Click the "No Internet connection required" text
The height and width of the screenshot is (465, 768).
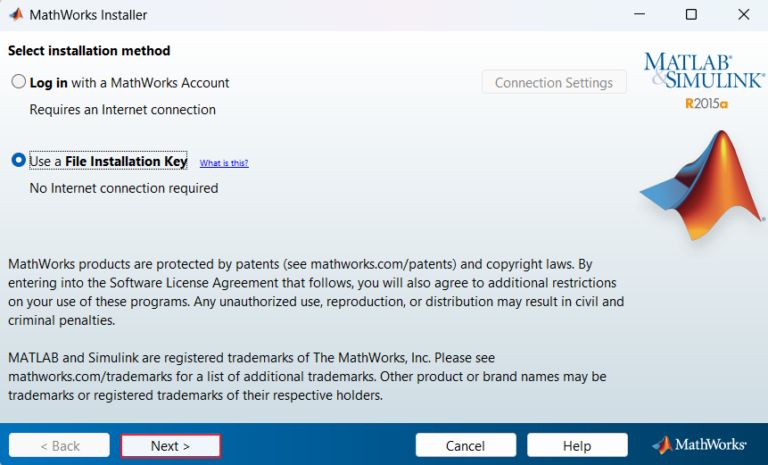(123, 188)
